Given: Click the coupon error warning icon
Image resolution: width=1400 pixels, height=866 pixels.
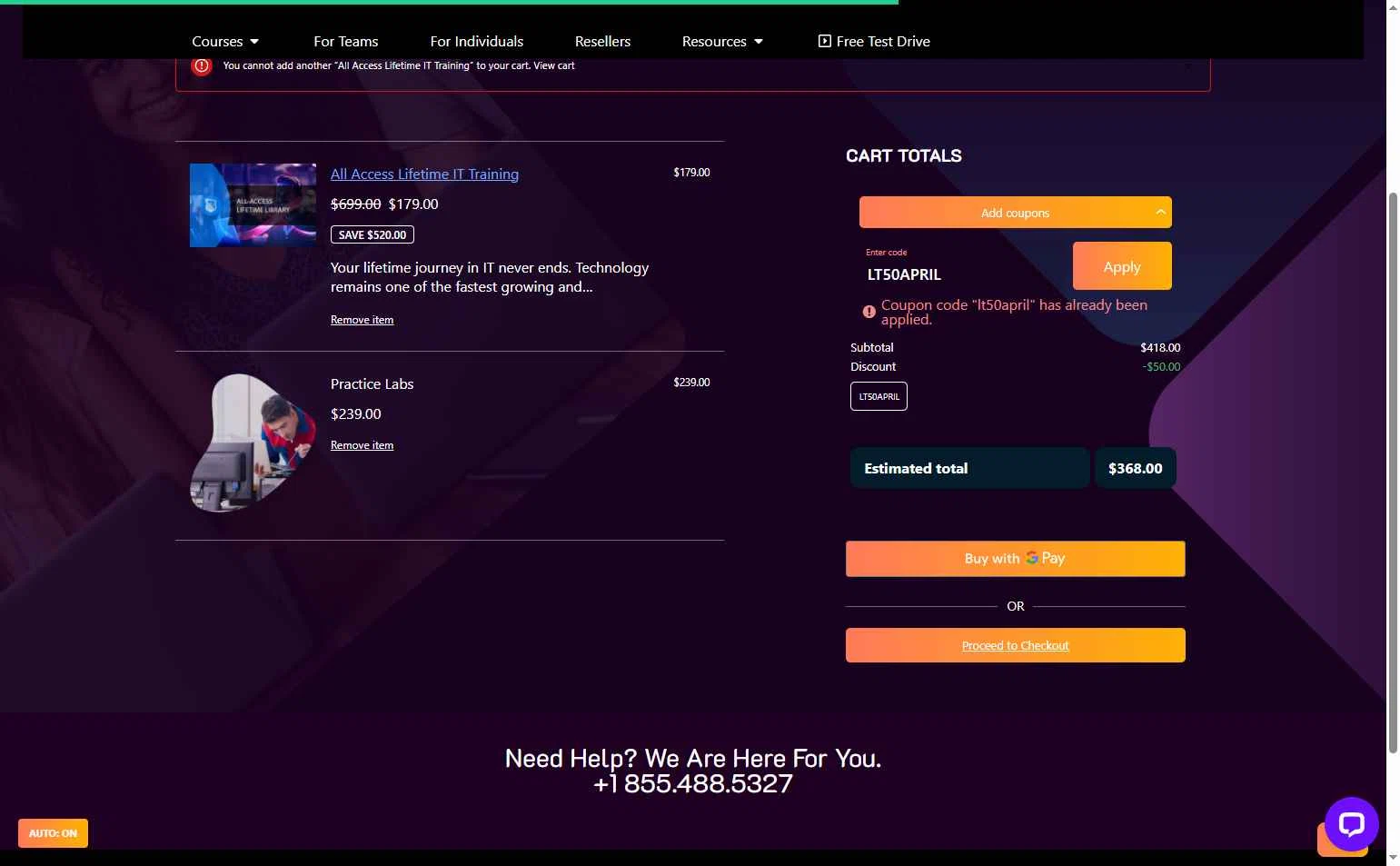Looking at the screenshot, I should click(x=869, y=312).
